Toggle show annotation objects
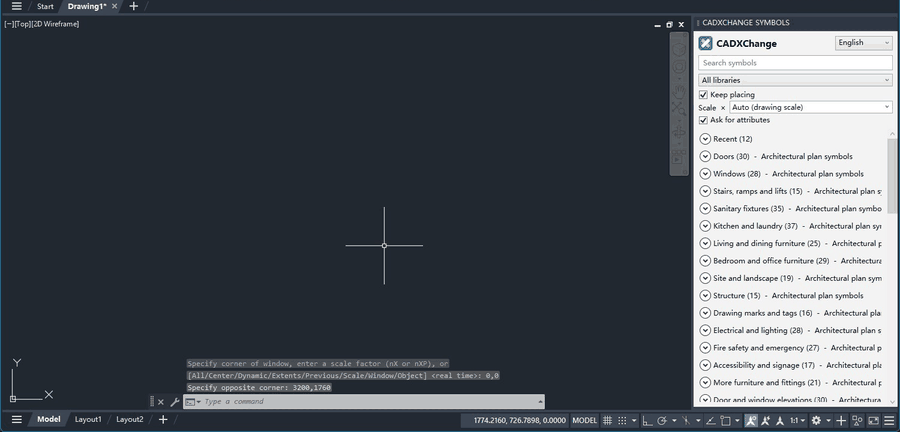Screen dimensions: 900x432 point(751,421)
